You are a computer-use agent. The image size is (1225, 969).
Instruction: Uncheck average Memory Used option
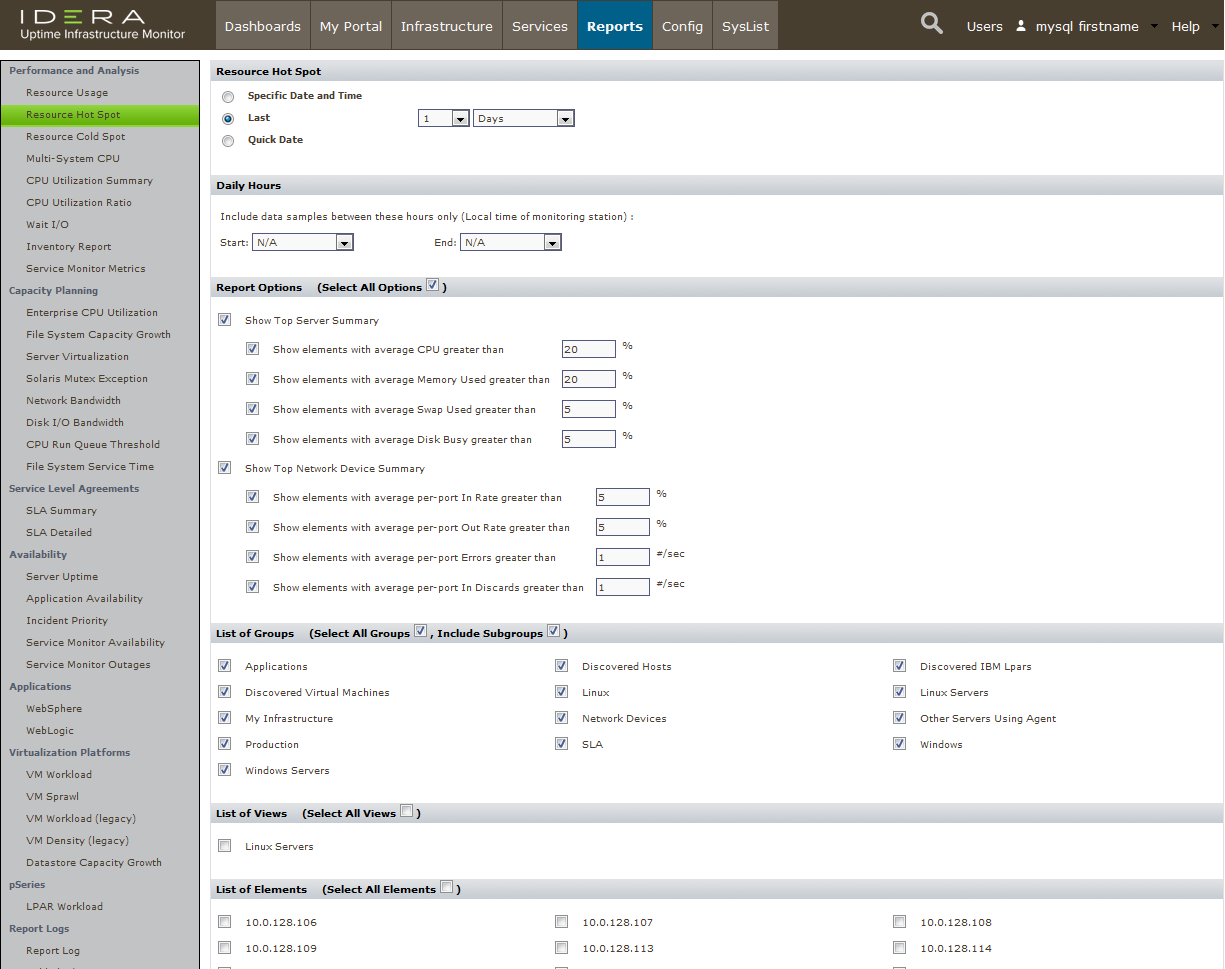252,379
